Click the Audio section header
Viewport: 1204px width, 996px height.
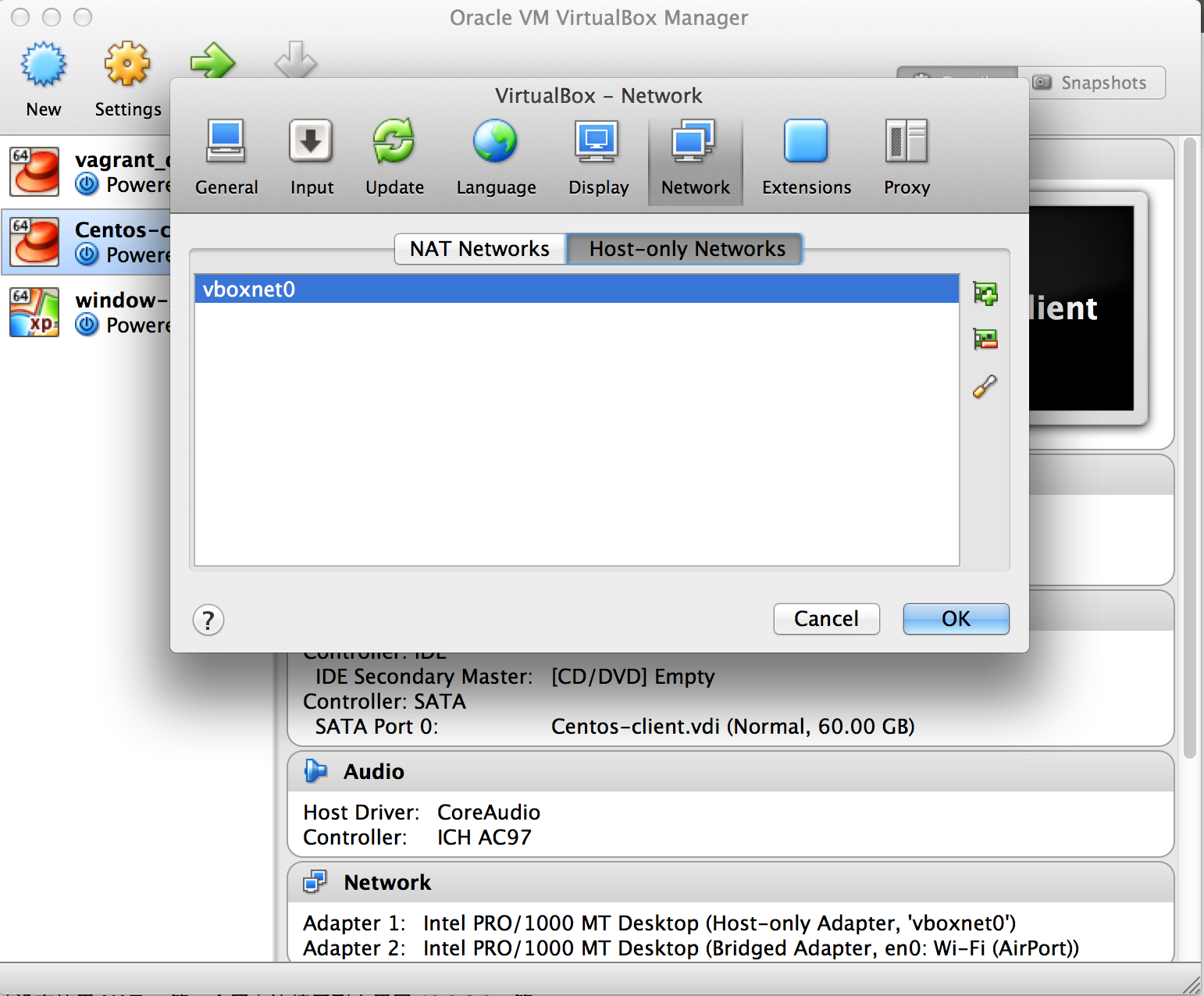(731, 771)
